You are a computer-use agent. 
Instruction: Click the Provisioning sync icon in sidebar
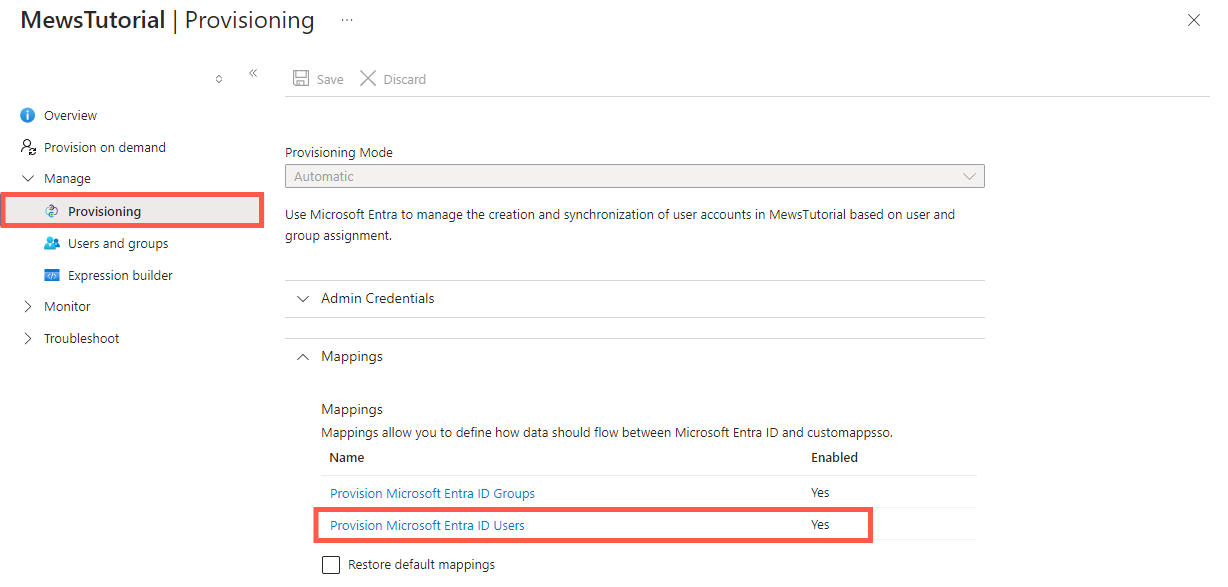(x=52, y=212)
